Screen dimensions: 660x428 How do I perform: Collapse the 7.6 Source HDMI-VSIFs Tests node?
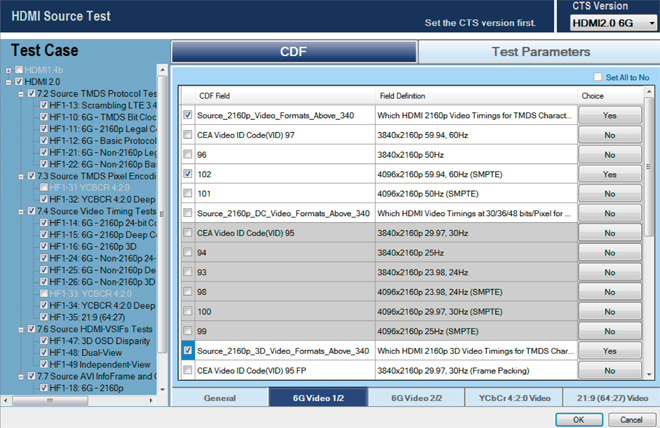21,330
